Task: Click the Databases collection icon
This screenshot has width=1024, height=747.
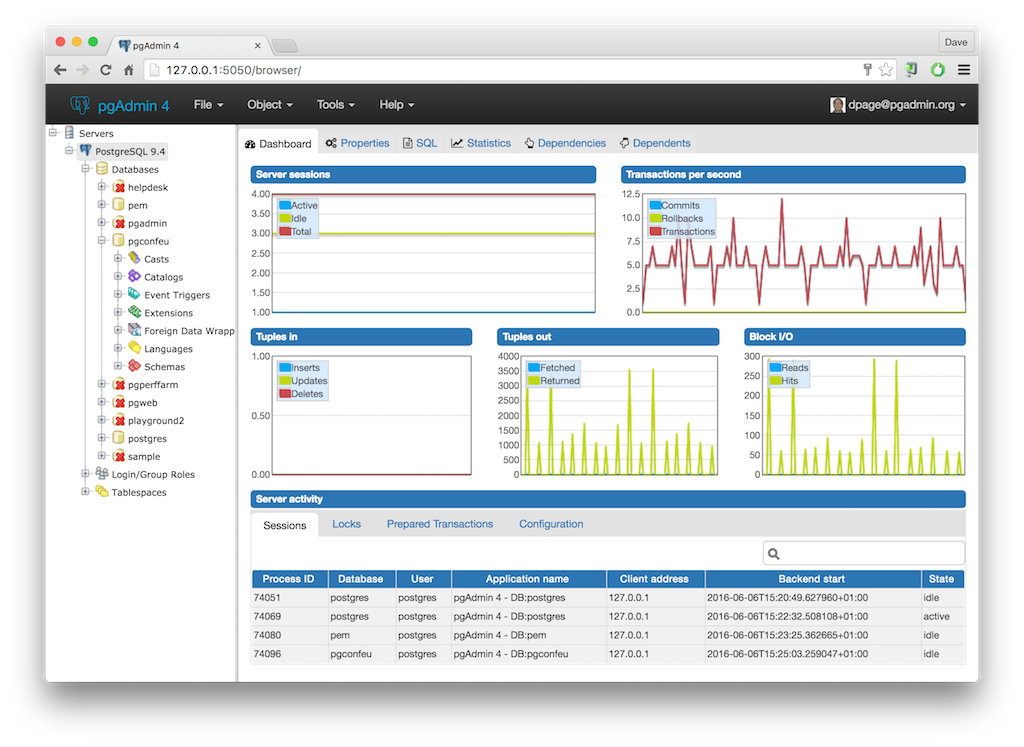Action: pos(102,168)
